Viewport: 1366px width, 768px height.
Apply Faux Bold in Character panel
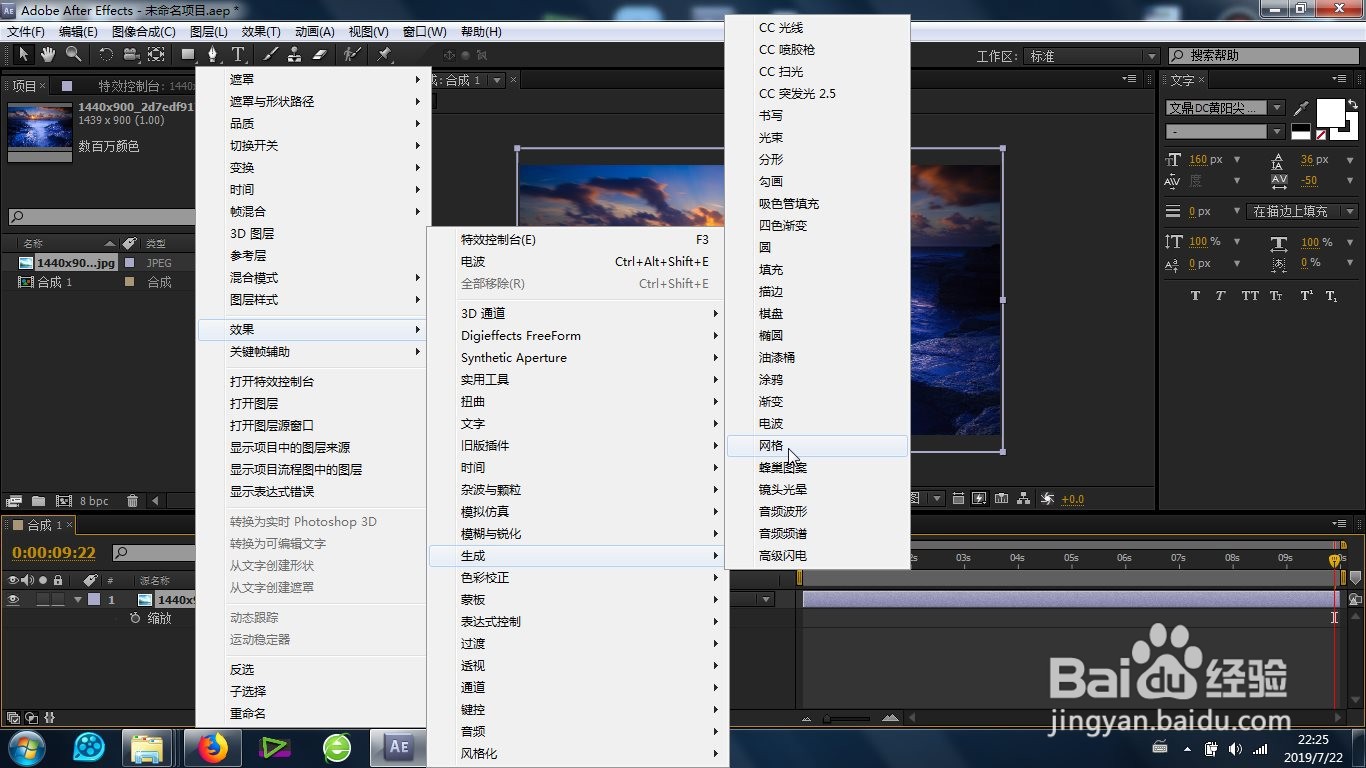(1195, 296)
